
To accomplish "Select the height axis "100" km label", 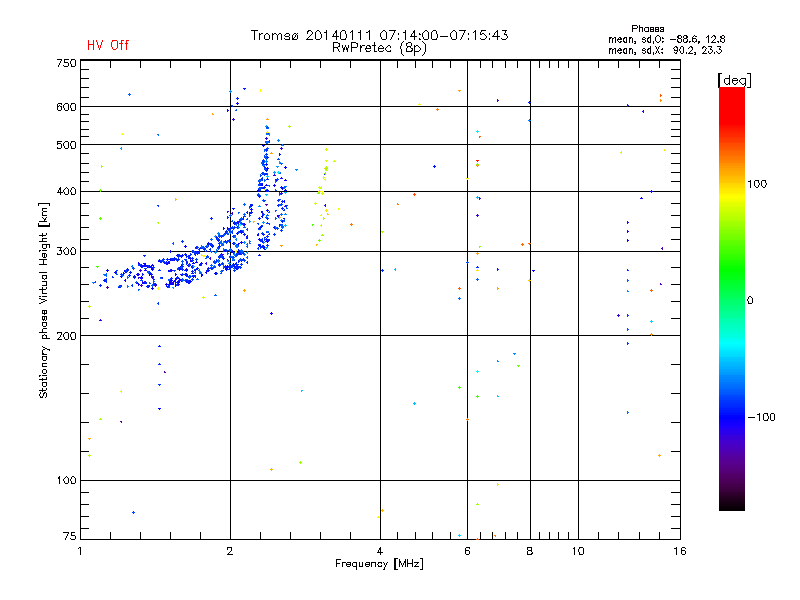I will 66,480.
